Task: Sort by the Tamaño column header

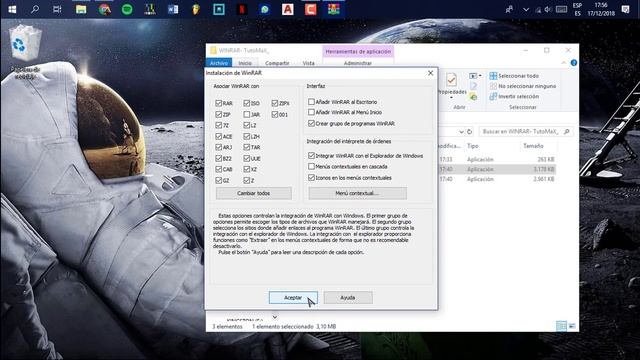Action: [x=533, y=146]
